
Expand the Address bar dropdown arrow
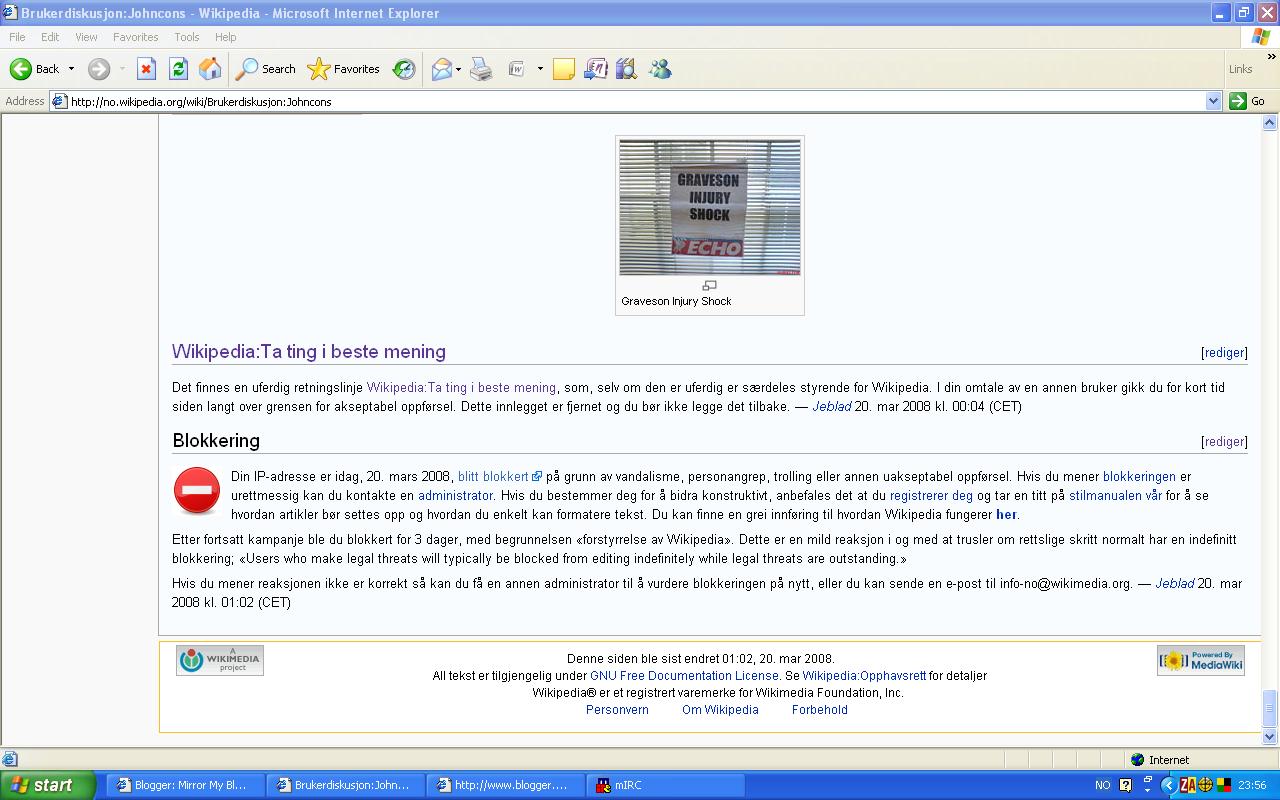click(x=1213, y=101)
